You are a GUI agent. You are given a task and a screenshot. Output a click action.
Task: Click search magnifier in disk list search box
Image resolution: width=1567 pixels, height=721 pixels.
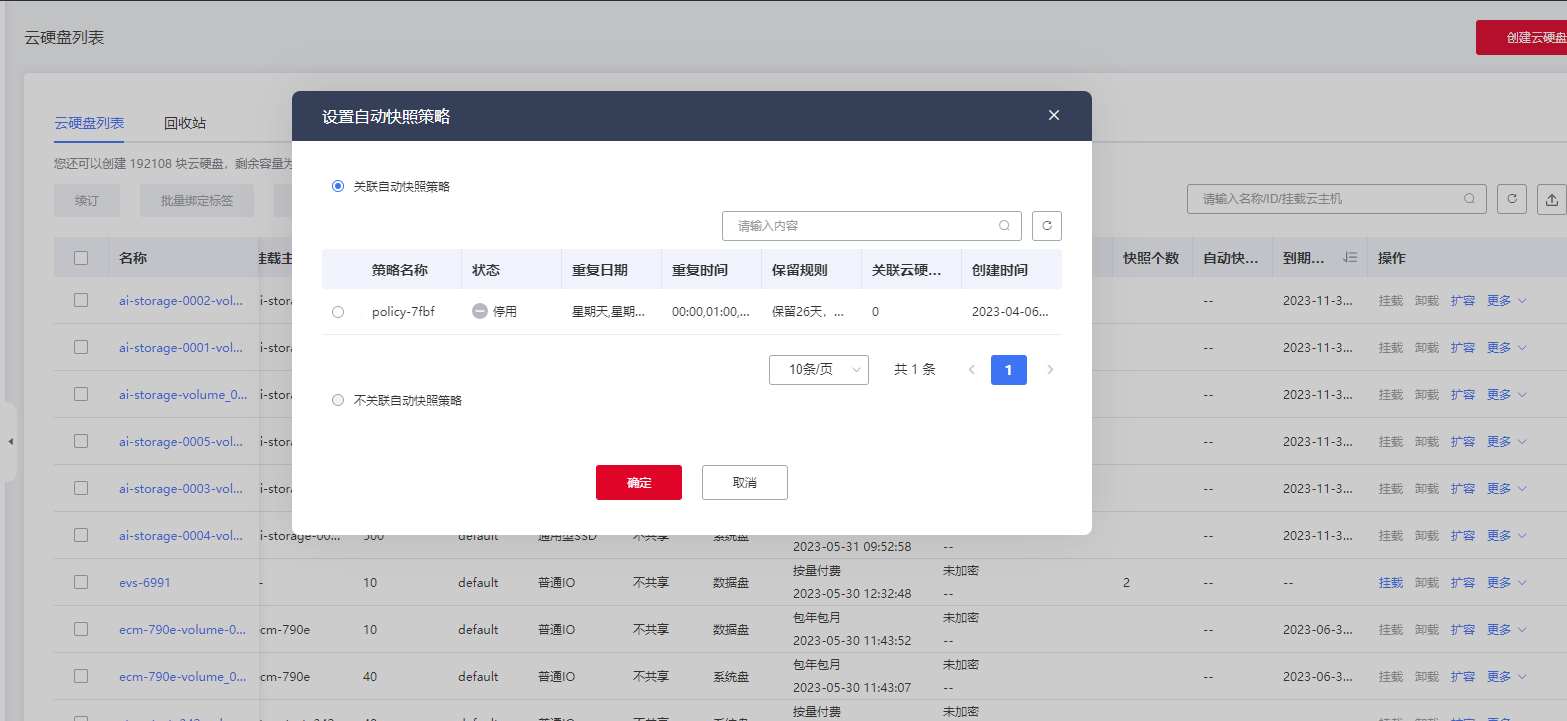[x=1469, y=199]
